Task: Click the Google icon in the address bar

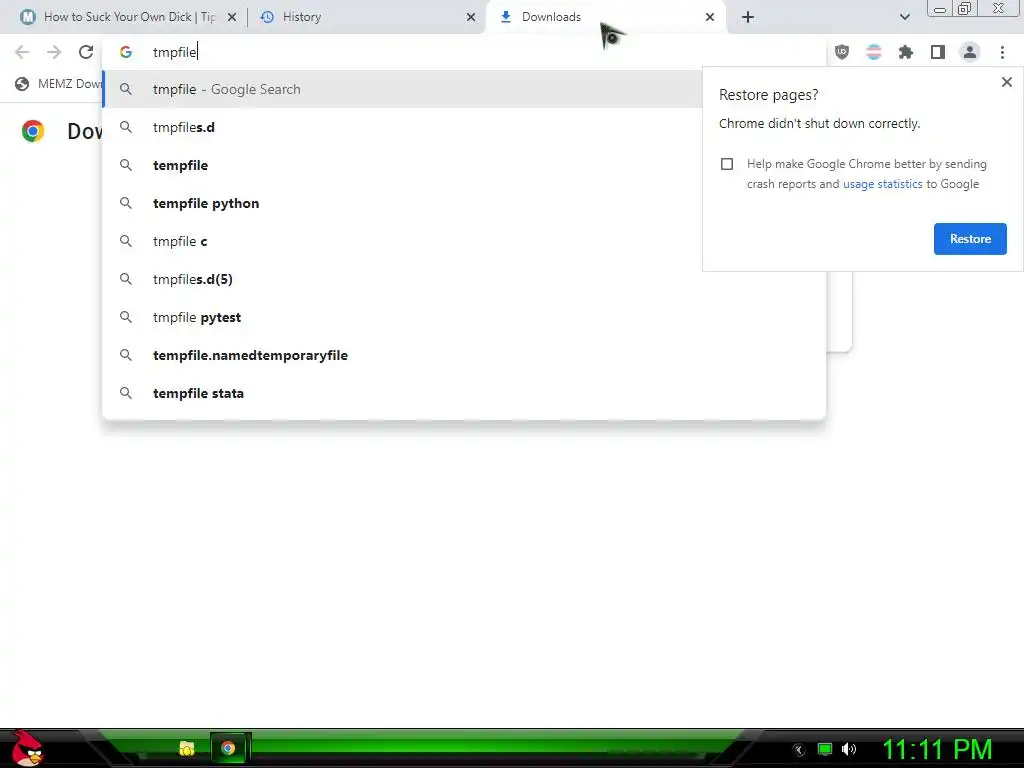Action: click(x=126, y=52)
